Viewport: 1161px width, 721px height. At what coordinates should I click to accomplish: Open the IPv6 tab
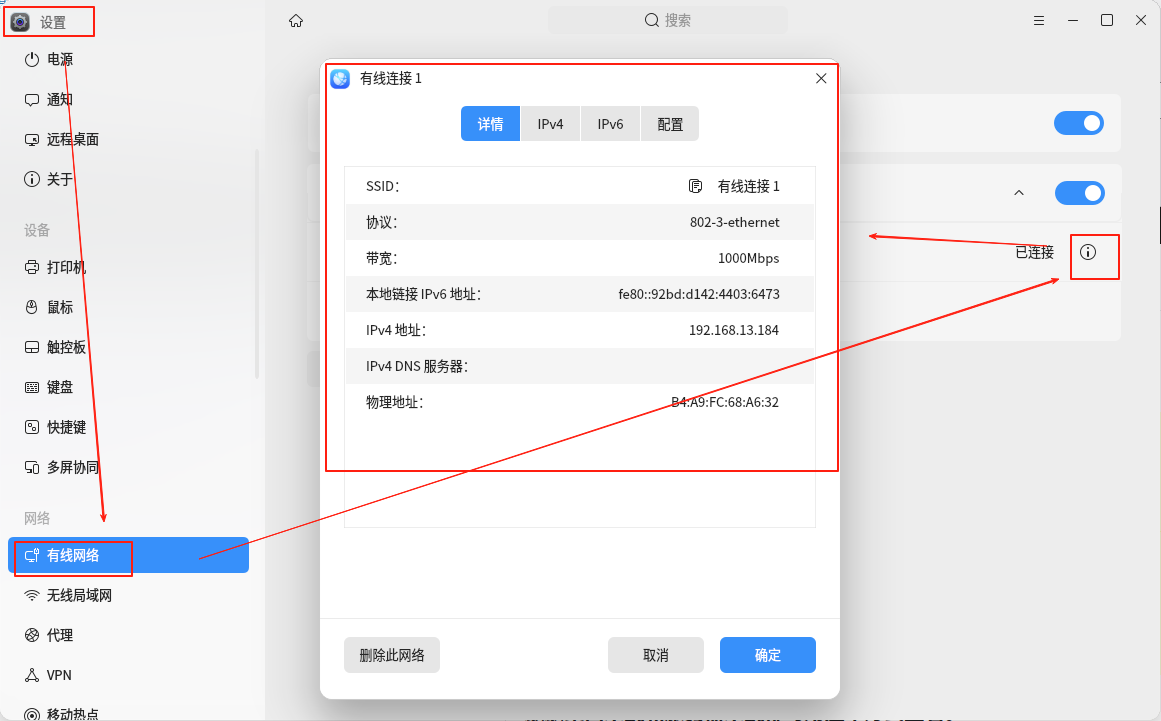[x=610, y=124]
